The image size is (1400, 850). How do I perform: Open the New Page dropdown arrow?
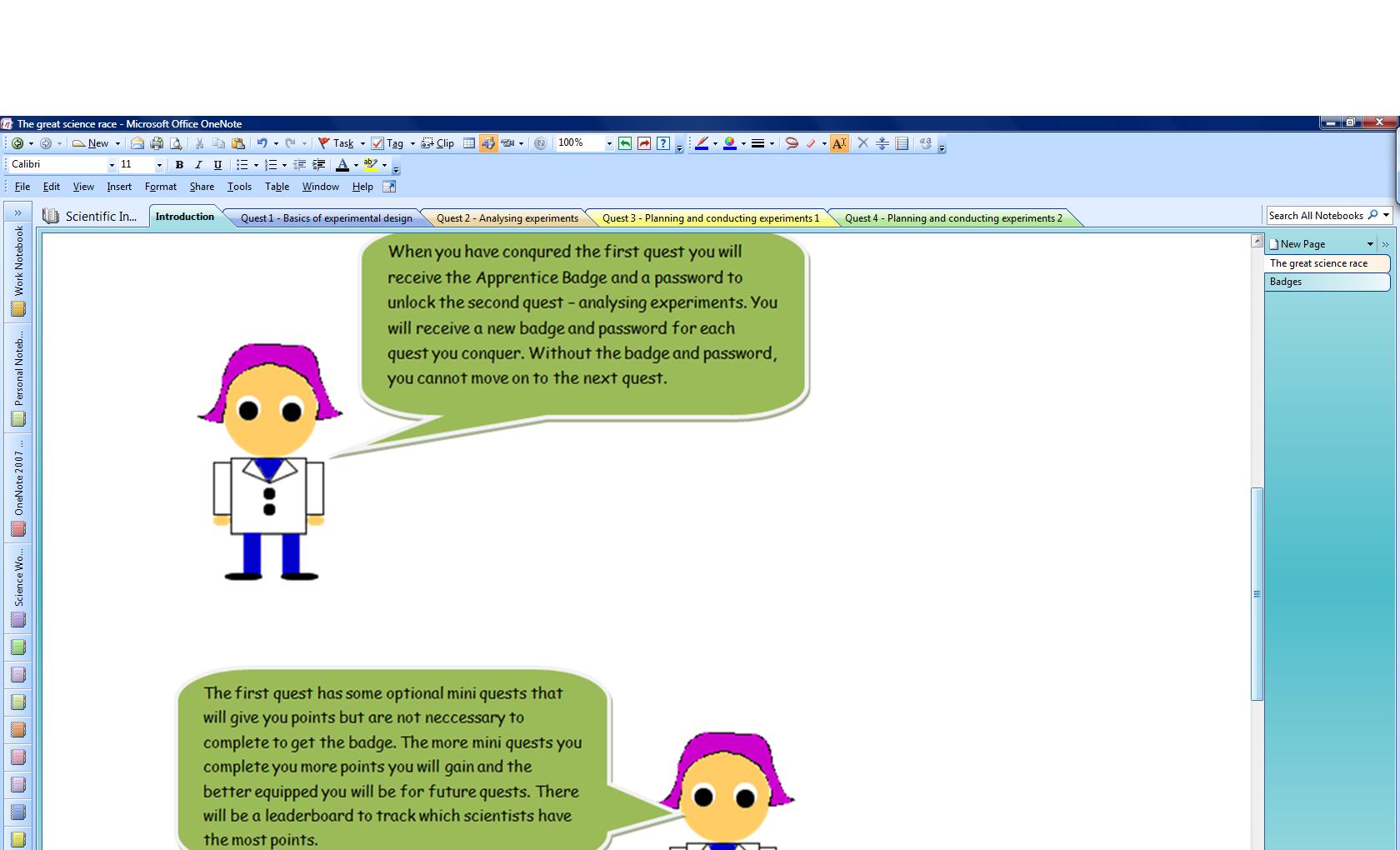tap(1369, 244)
